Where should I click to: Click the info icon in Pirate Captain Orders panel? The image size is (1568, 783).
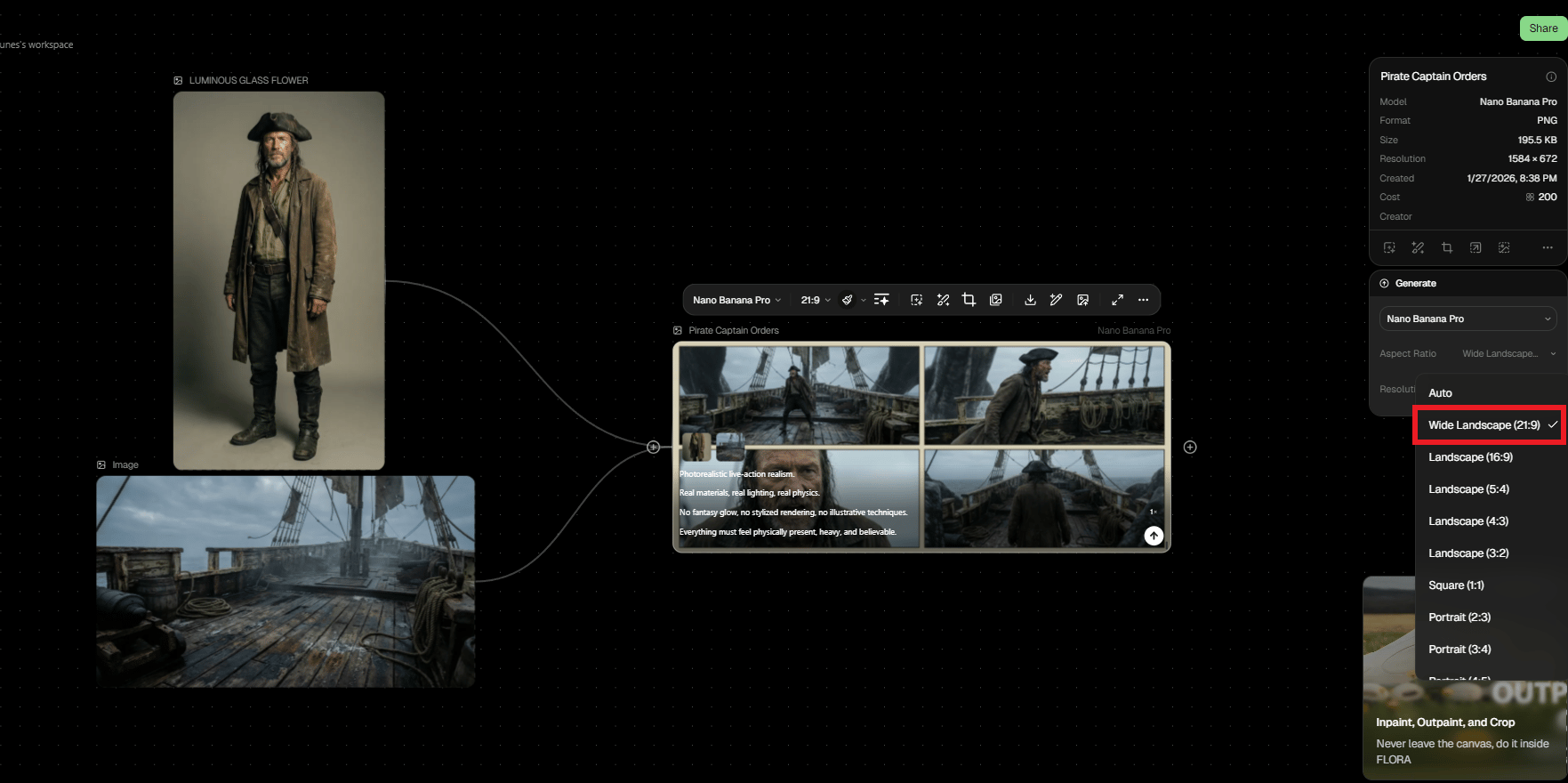click(x=1551, y=77)
